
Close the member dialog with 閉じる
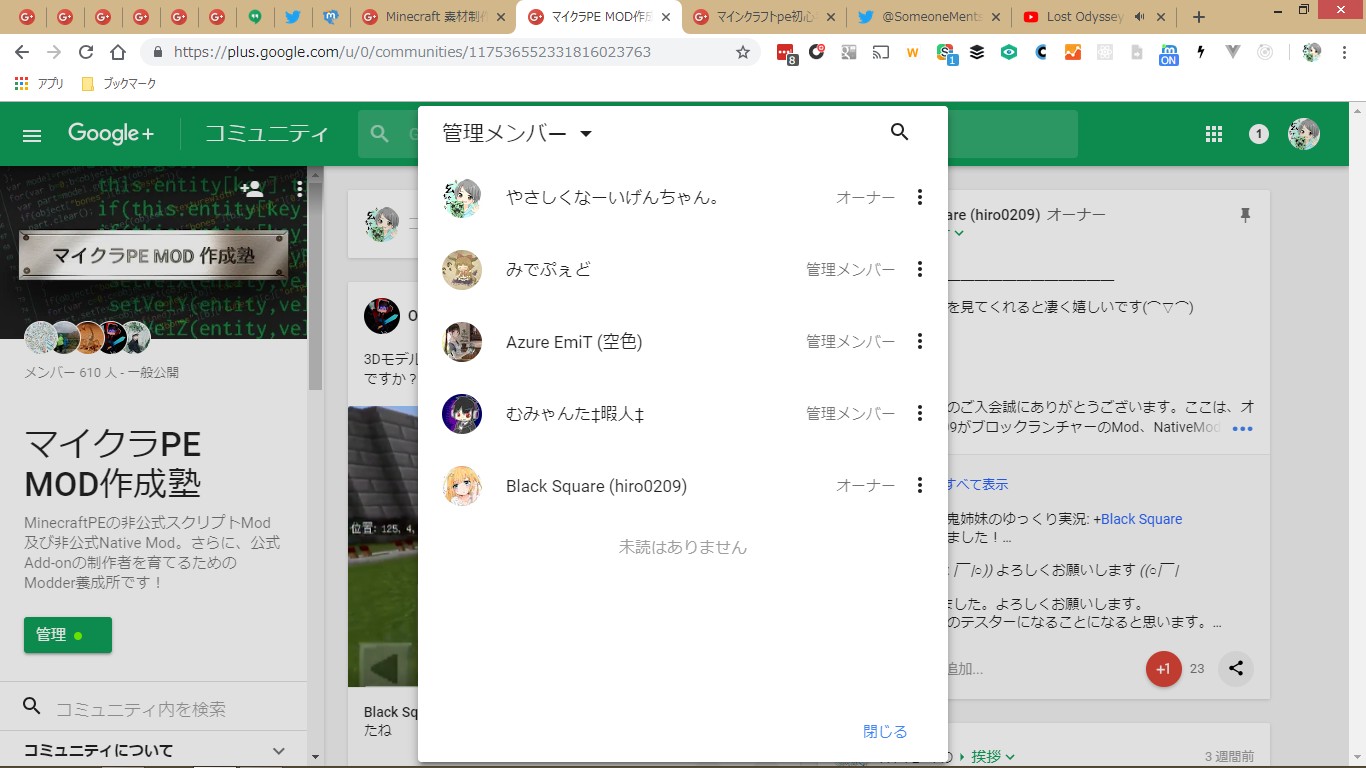click(885, 731)
